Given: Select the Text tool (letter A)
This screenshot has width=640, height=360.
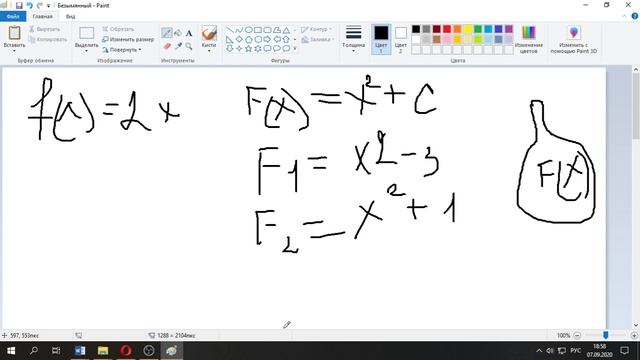Looking at the screenshot, I should 189,33.
